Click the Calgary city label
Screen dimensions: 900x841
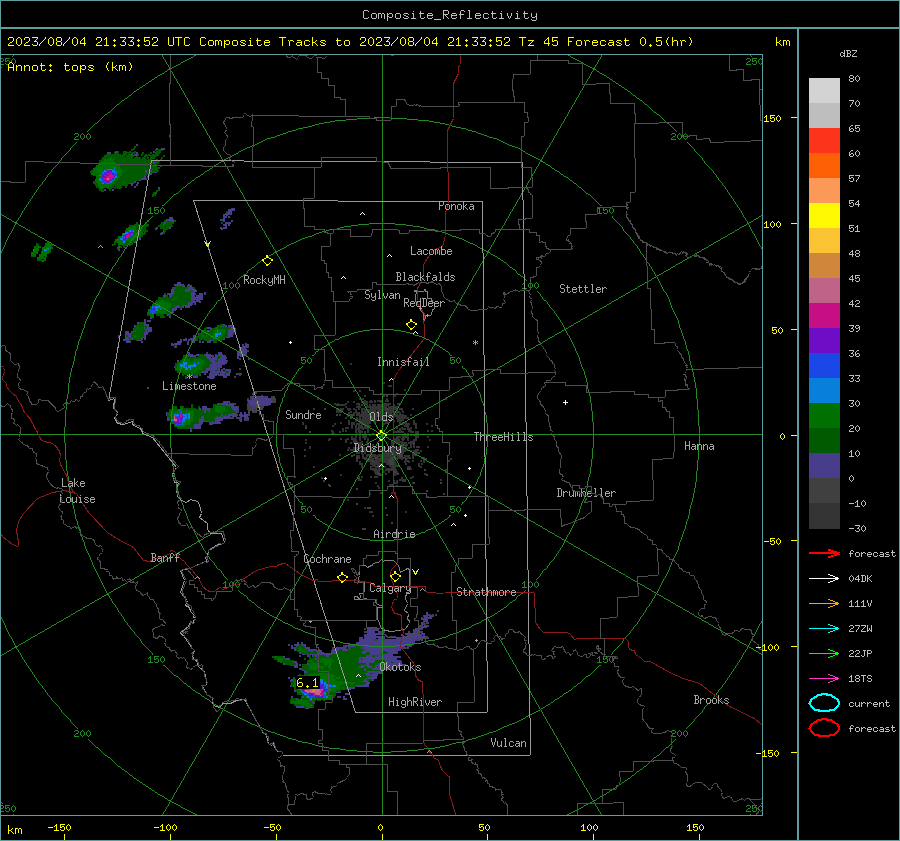[x=390, y=588]
